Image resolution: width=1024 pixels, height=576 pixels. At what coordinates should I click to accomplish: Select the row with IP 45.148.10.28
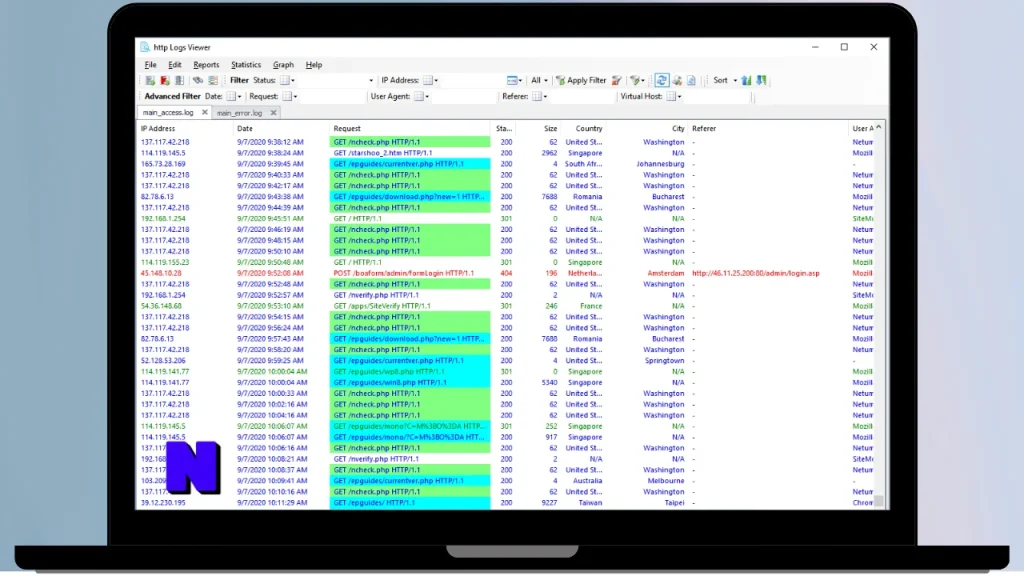pyautogui.click(x=506, y=274)
